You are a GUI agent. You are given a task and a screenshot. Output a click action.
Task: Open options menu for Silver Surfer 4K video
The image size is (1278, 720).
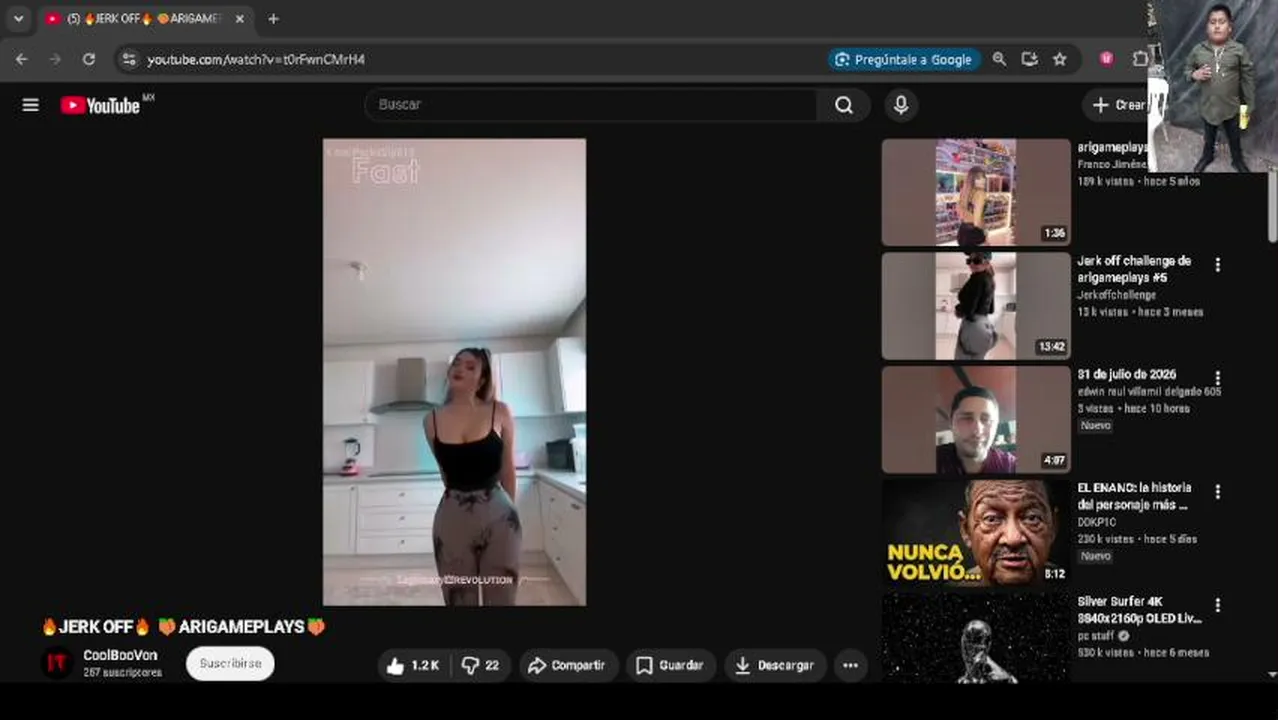[1217, 605]
